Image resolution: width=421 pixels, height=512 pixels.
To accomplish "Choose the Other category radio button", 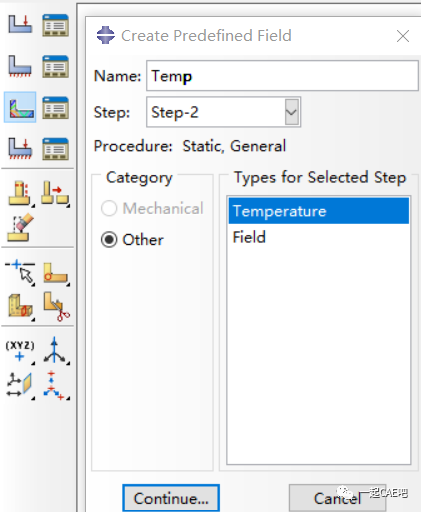I will 109,239.
